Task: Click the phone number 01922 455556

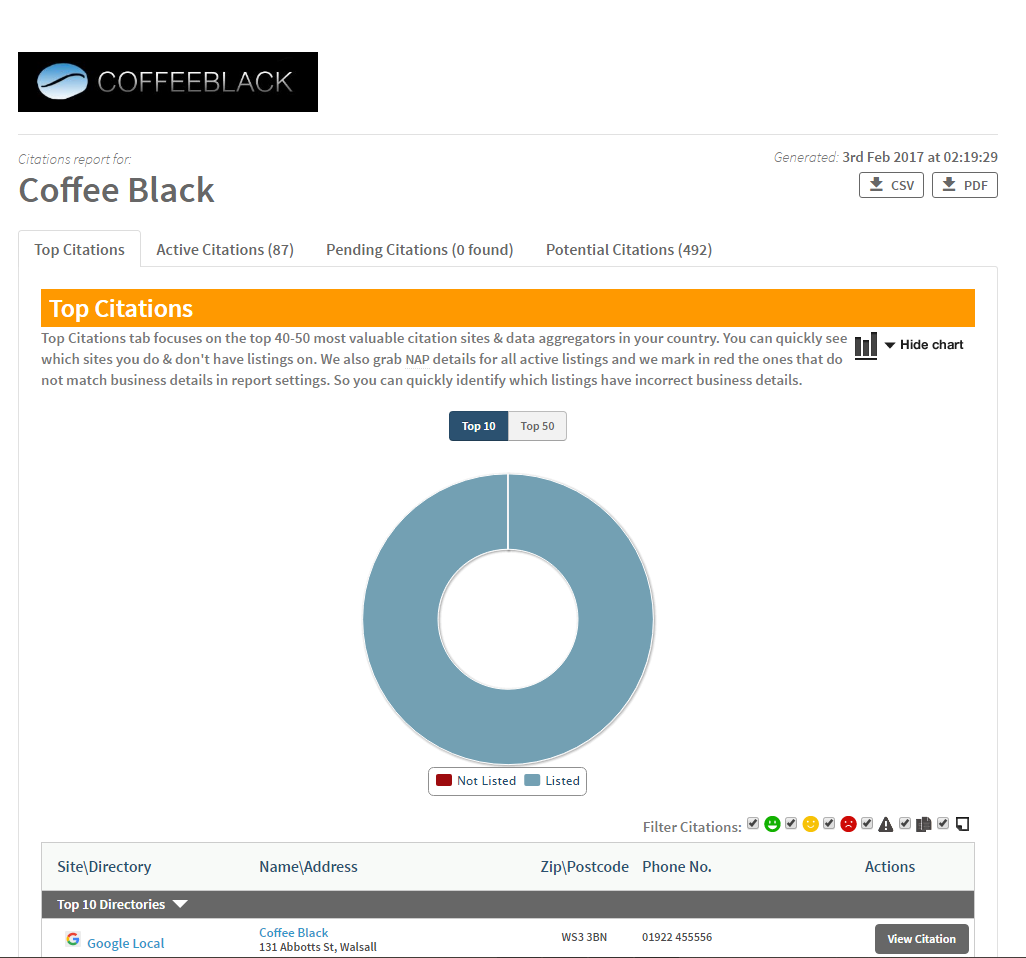Action: pos(677,937)
